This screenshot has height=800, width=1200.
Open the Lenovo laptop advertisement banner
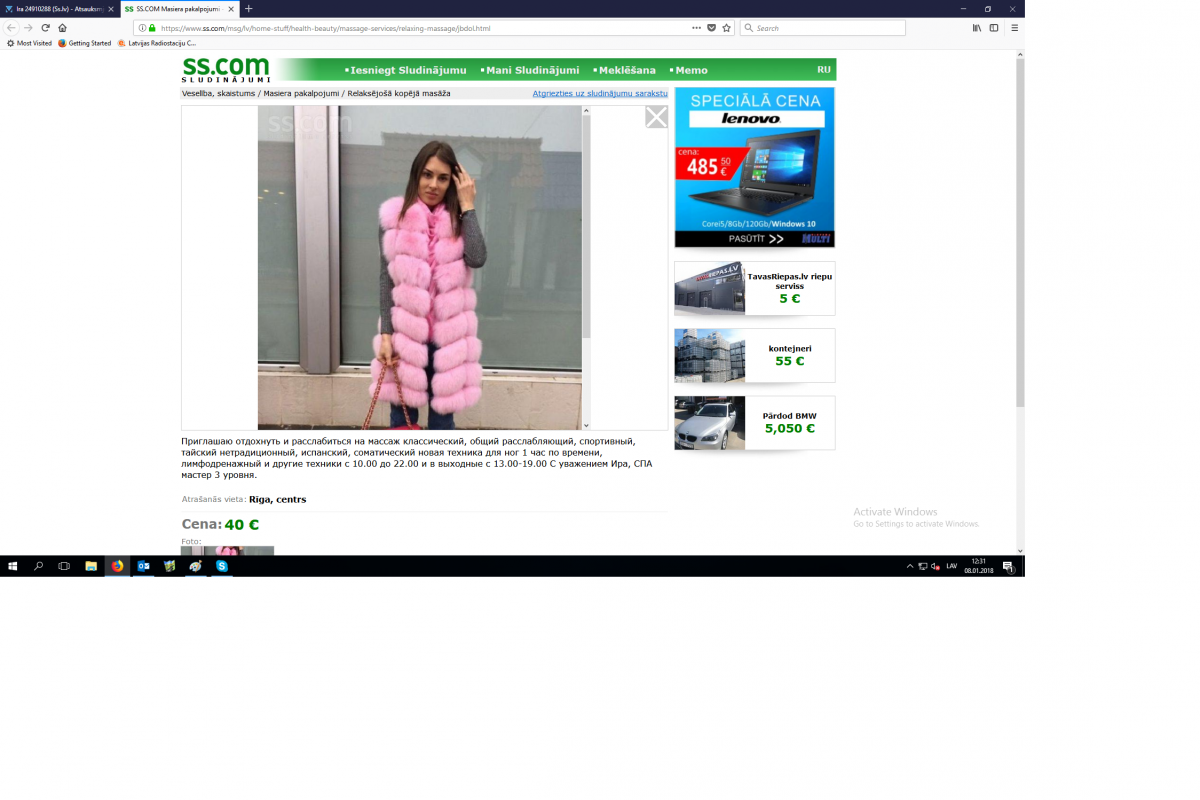tap(754, 167)
